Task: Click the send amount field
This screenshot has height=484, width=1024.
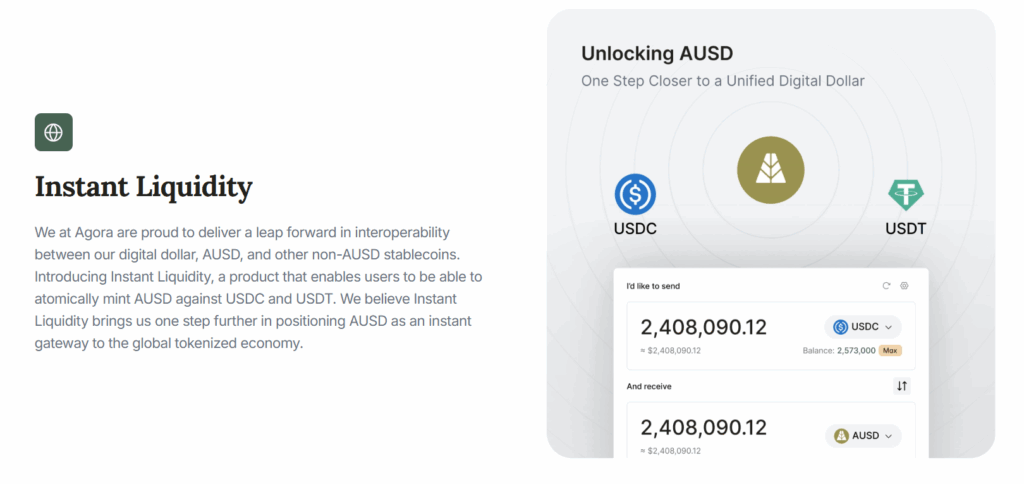Action: tap(704, 327)
